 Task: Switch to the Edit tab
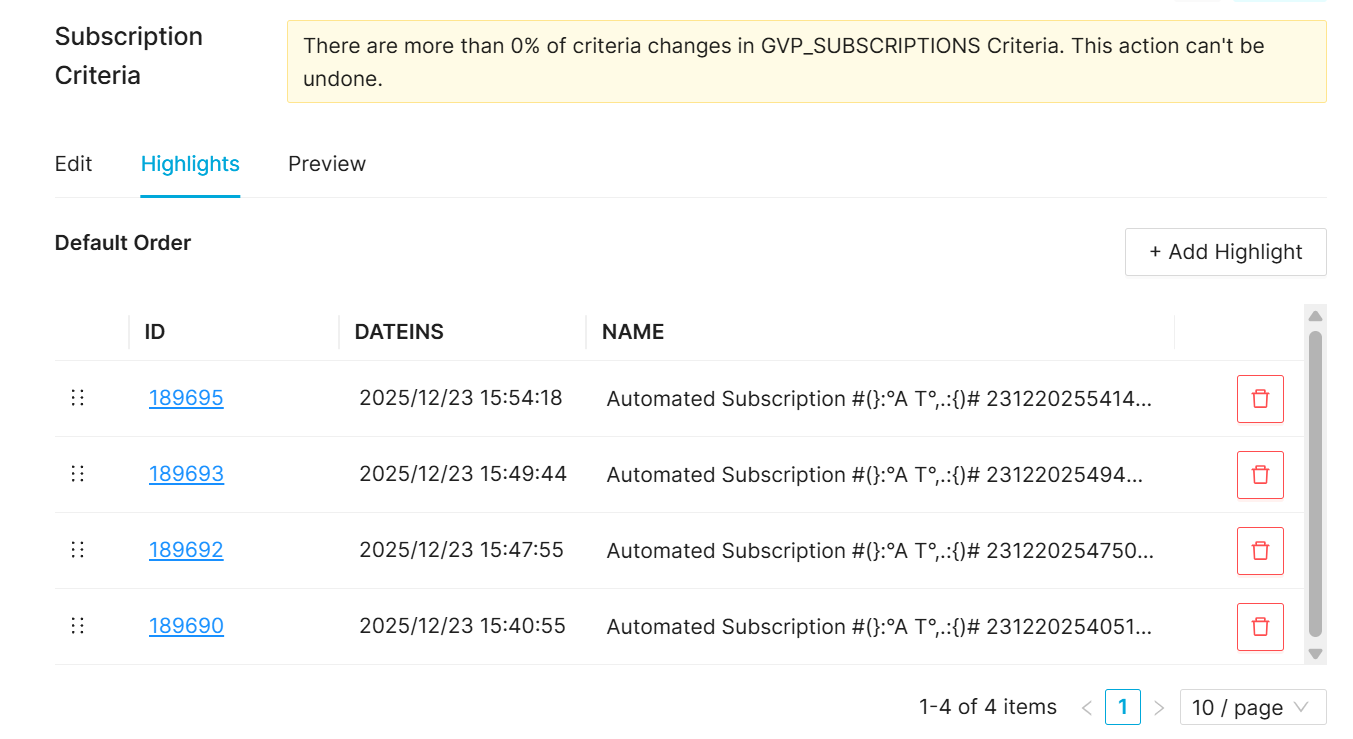coord(73,164)
